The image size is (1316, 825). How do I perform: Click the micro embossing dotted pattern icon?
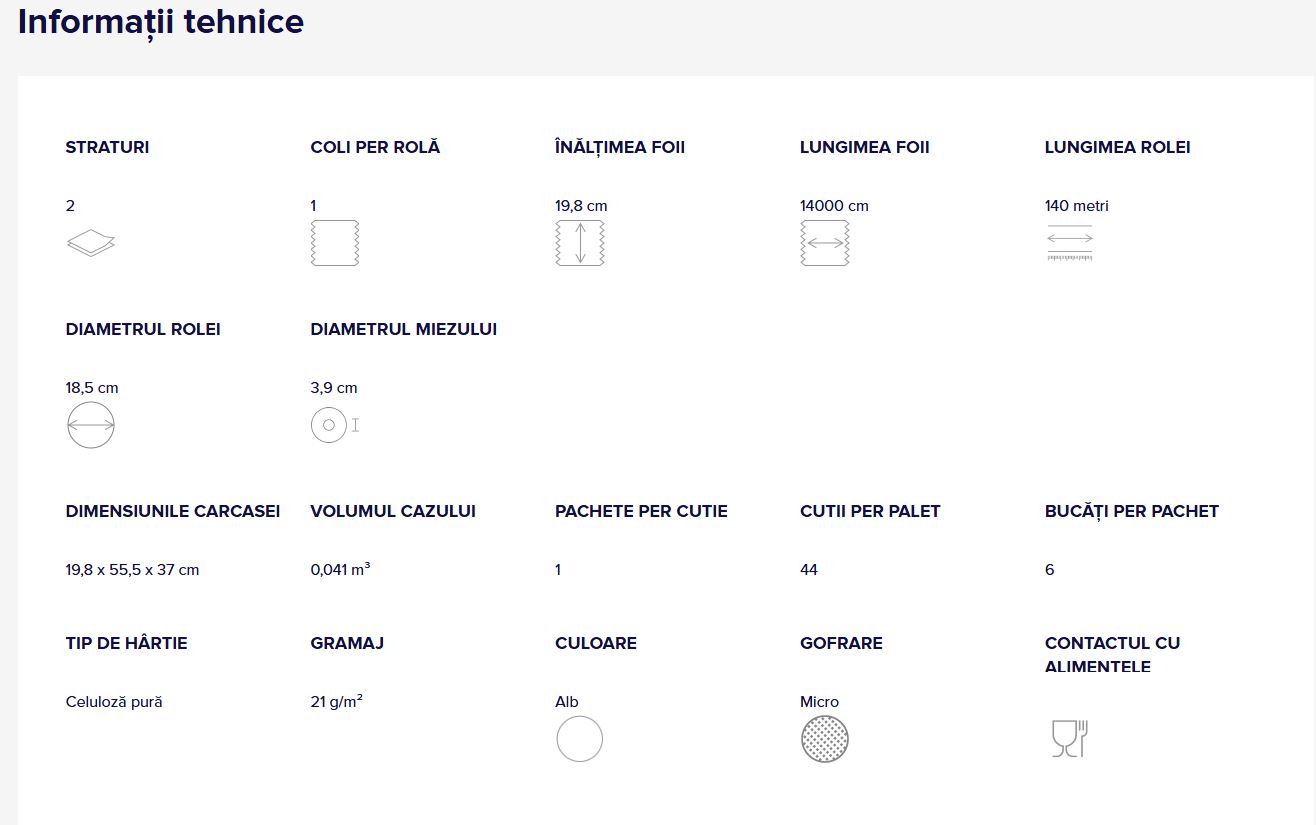[825, 740]
